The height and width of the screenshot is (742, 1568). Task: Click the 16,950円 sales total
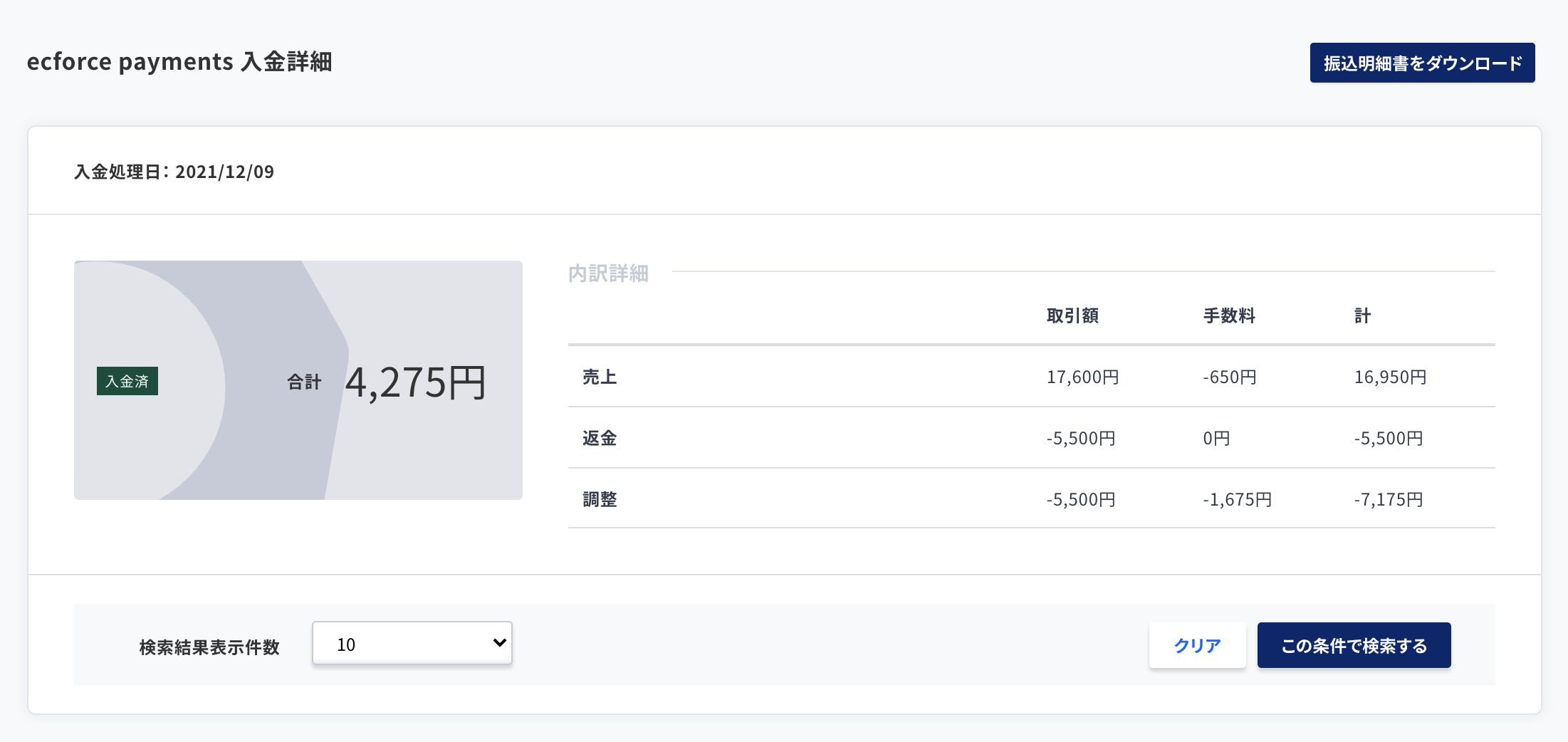pos(1390,377)
